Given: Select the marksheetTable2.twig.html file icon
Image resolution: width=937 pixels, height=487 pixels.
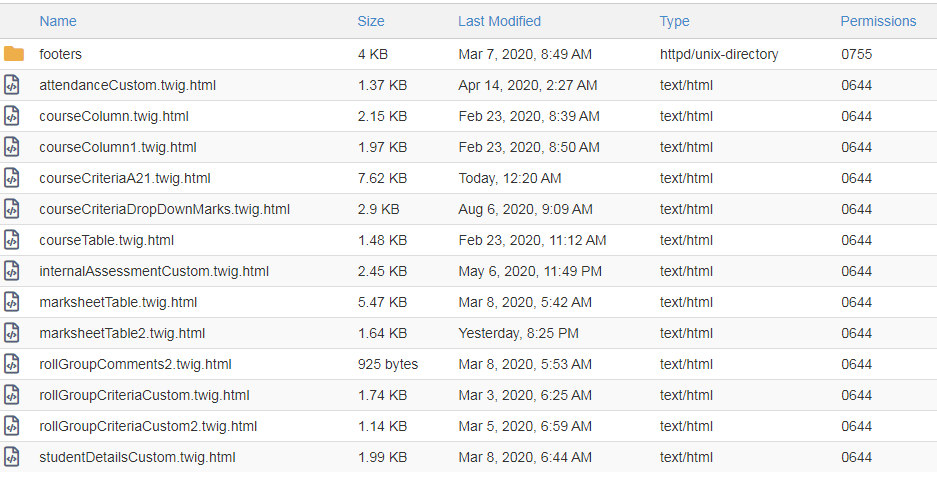Looking at the screenshot, I should (x=12, y=333).
